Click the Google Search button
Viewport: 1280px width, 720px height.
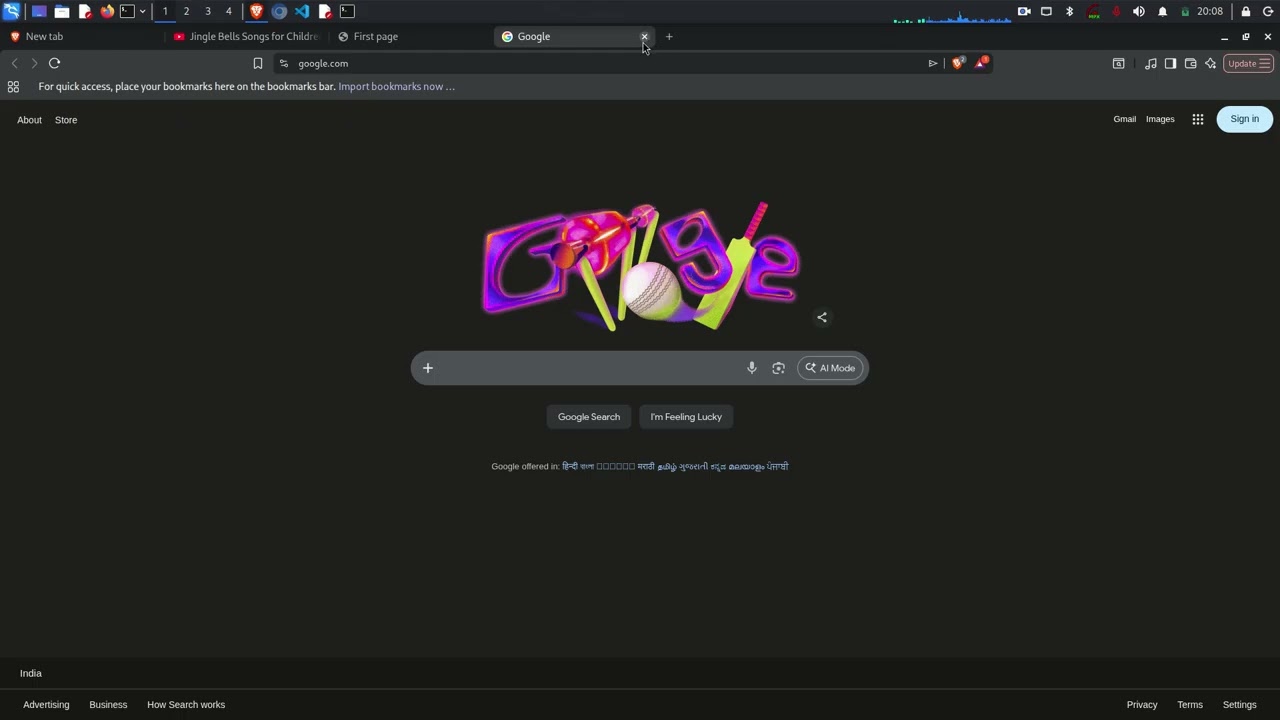point(589,417)
